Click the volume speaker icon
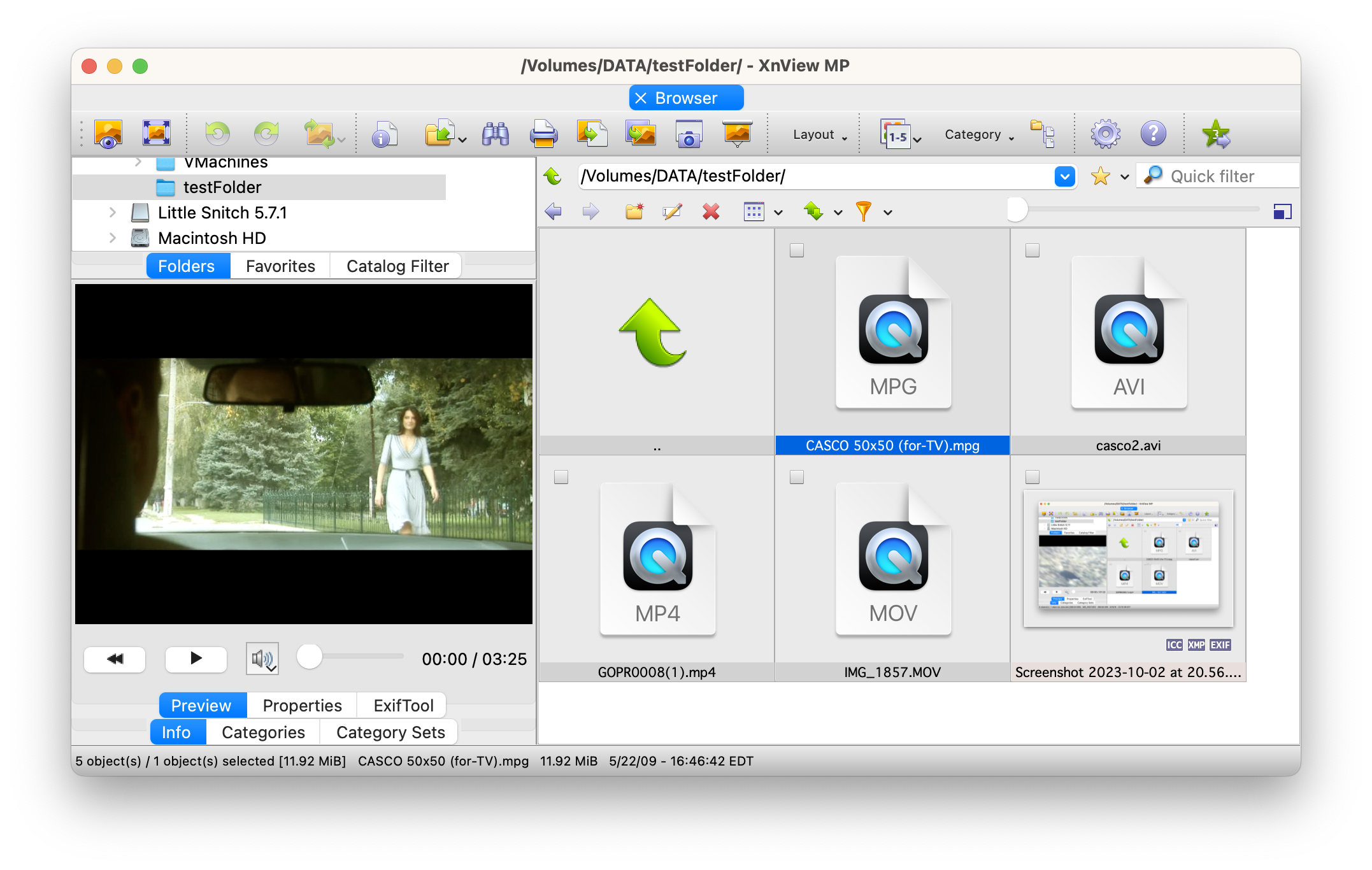This screenshot has height=870, width=1372. coord(262,659)
